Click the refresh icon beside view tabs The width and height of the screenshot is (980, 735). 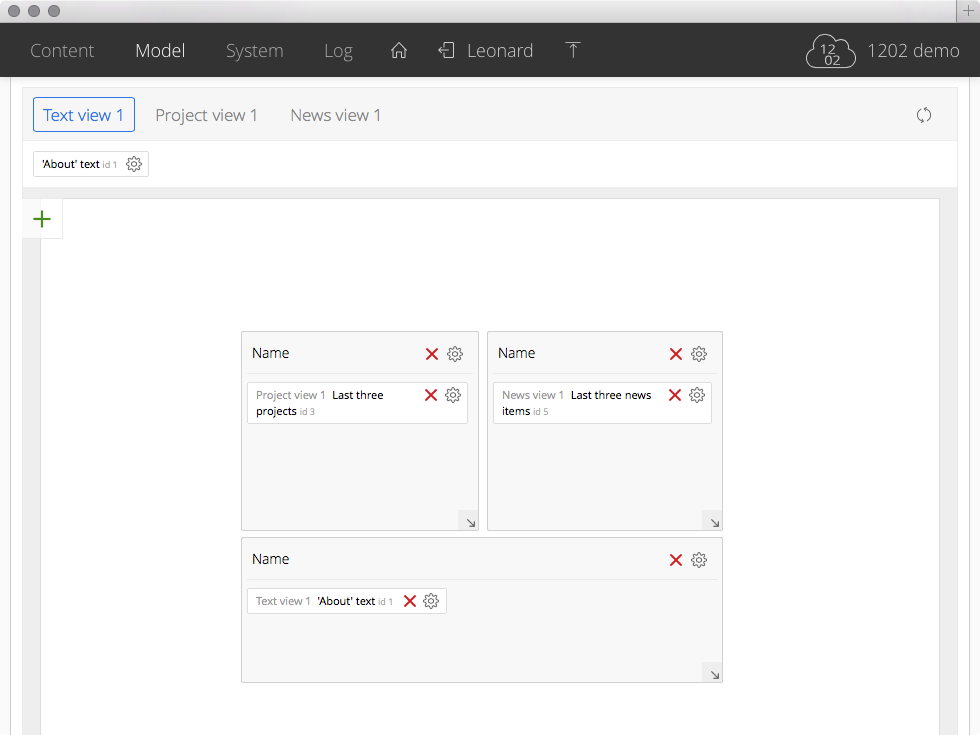point(924,115)
